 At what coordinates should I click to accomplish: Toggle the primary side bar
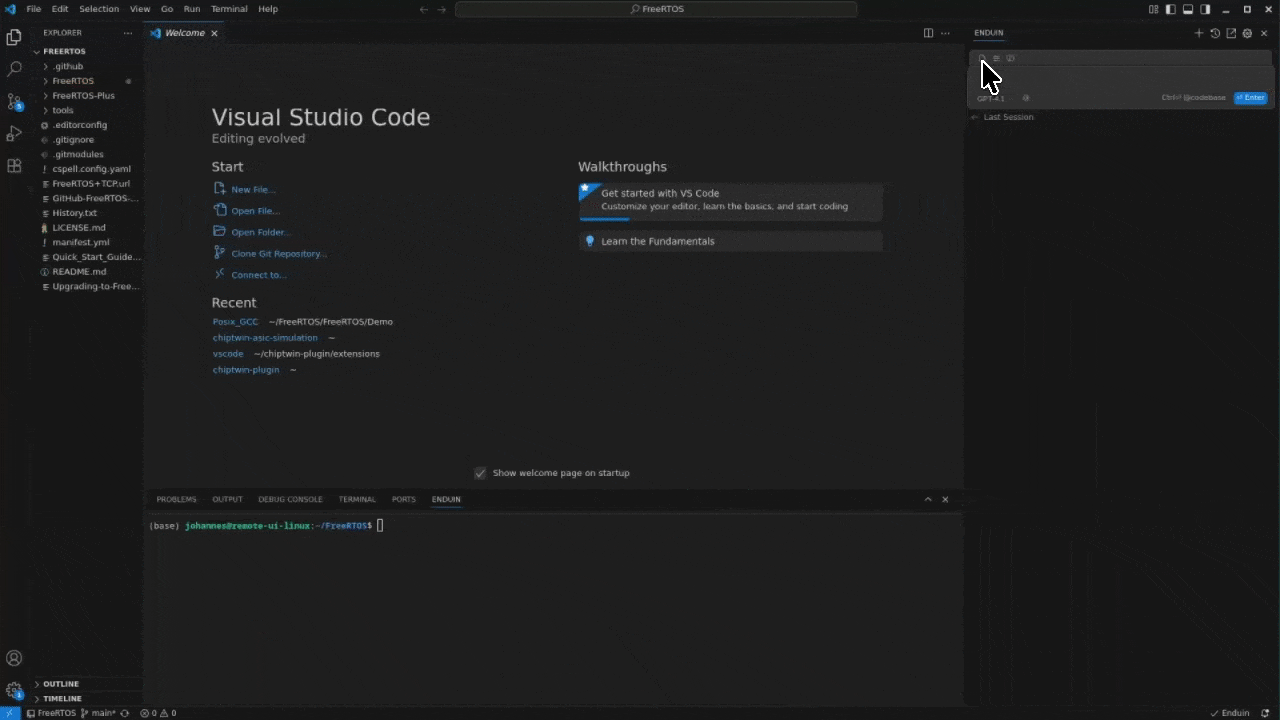(x=1170, y=9)
